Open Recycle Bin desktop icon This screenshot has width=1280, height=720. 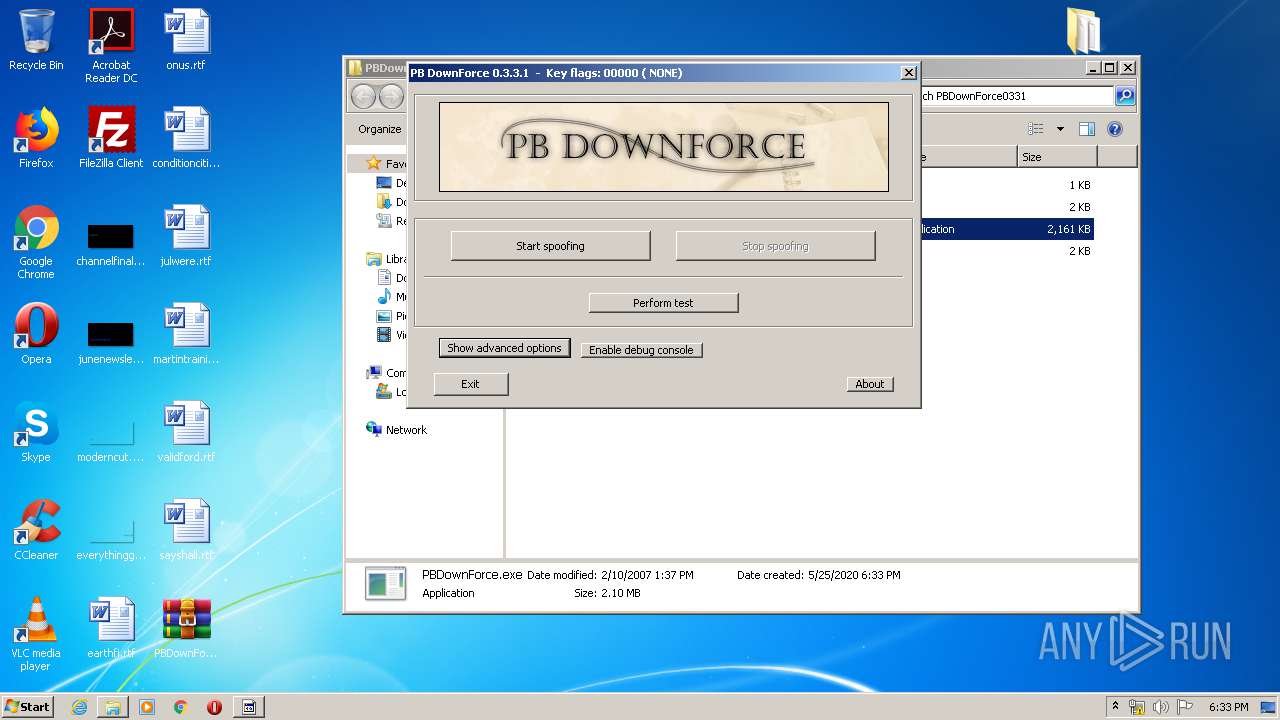[36, 40]
